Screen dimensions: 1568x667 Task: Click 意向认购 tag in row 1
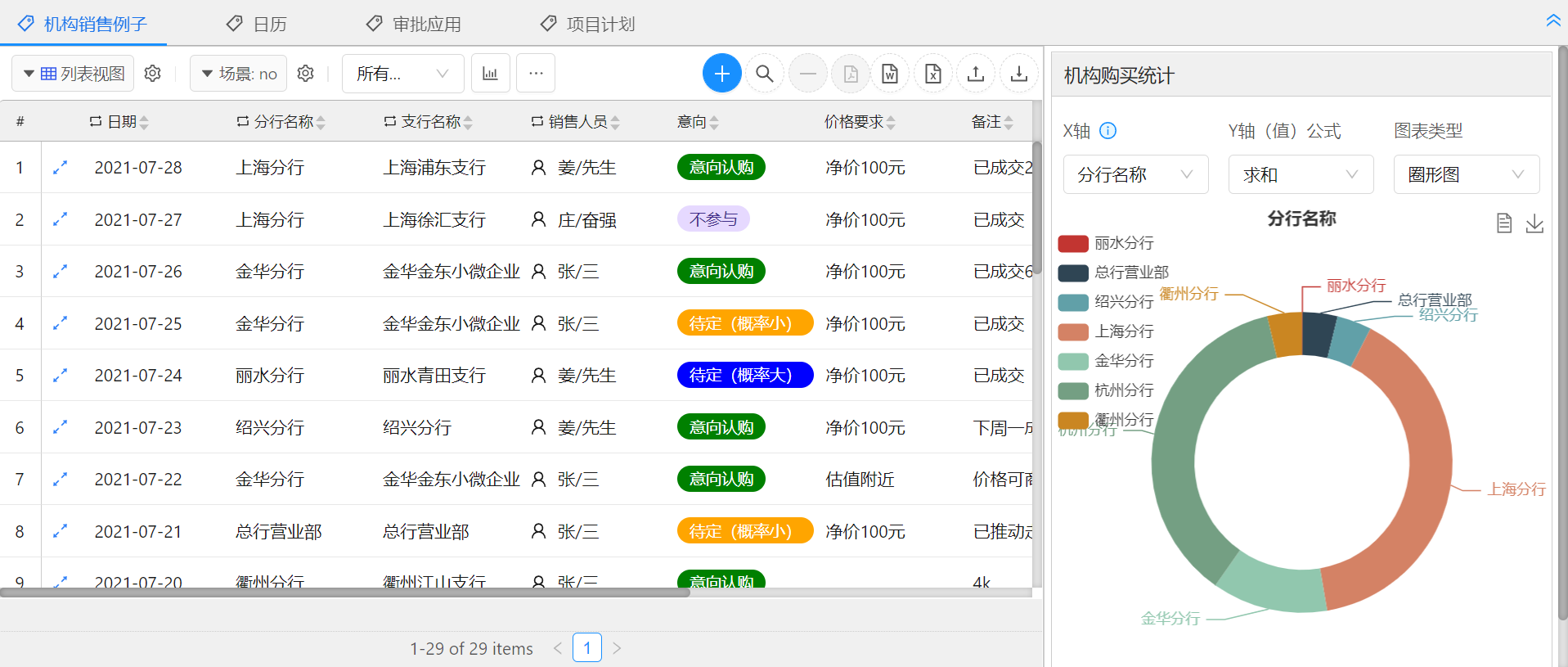721,167
